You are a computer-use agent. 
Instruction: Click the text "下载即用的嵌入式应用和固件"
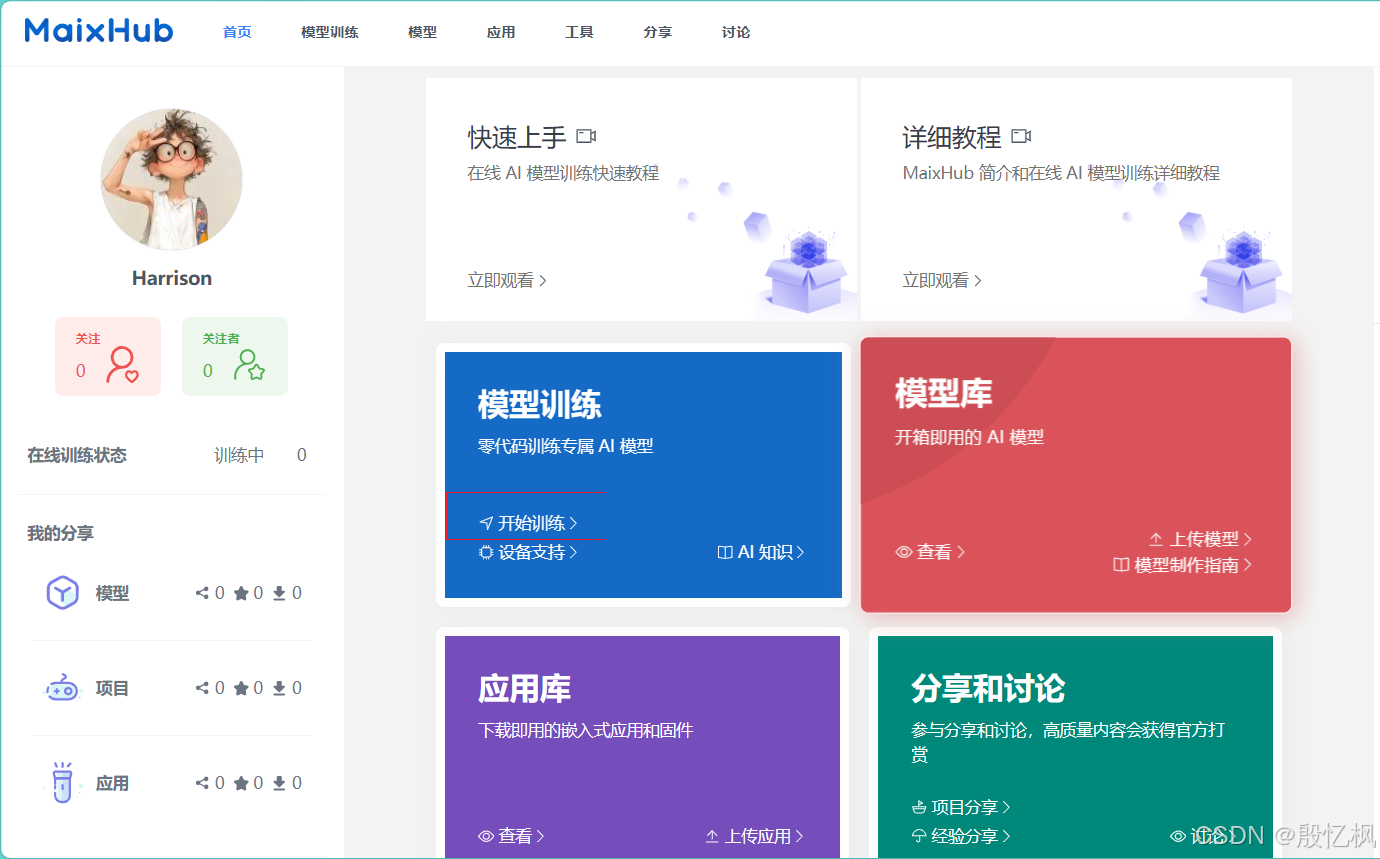[586, 730]
